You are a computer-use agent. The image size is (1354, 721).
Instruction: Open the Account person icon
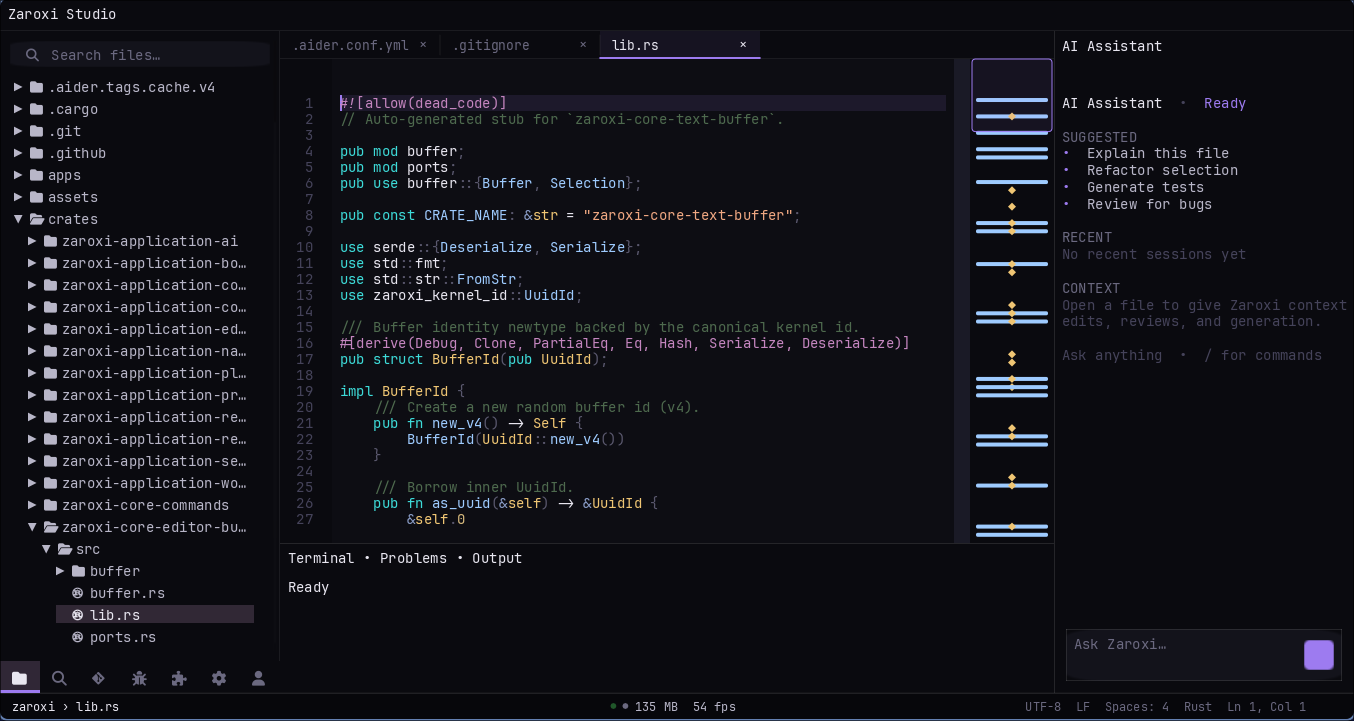[258, 677]
